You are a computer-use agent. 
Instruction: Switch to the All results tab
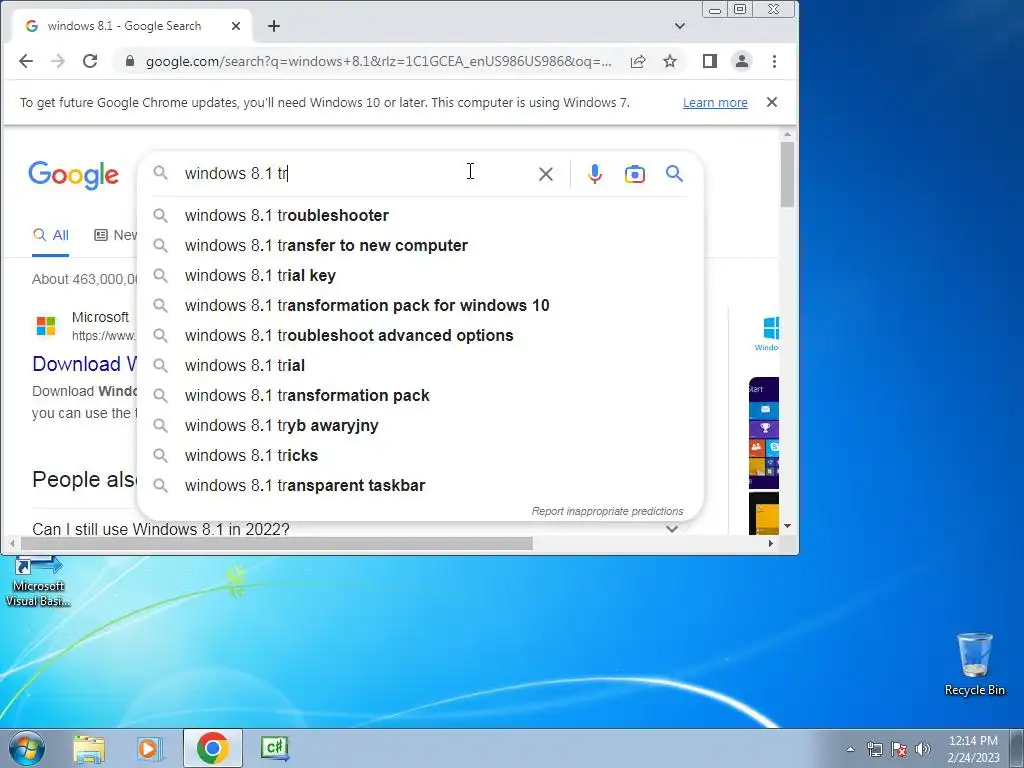(x=51, y=235)
